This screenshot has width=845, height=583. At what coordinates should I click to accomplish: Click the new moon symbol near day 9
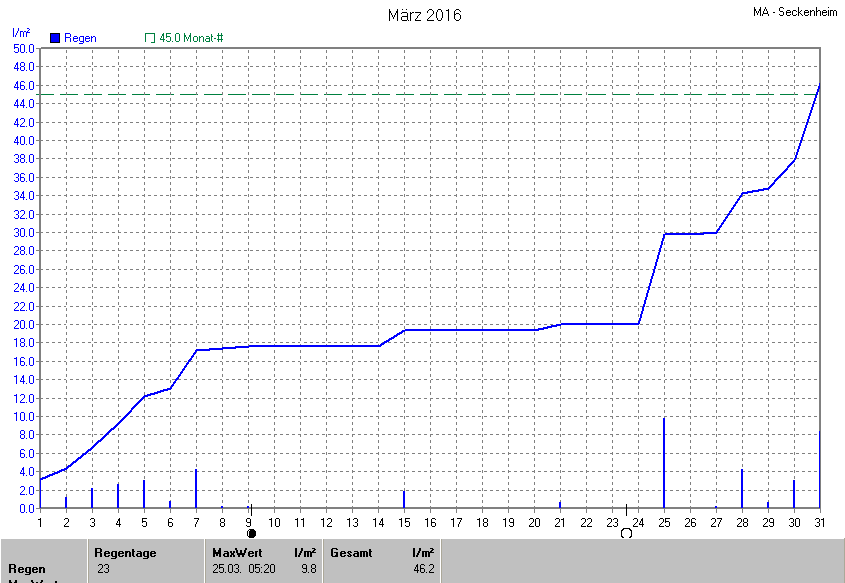click(251, 533)
